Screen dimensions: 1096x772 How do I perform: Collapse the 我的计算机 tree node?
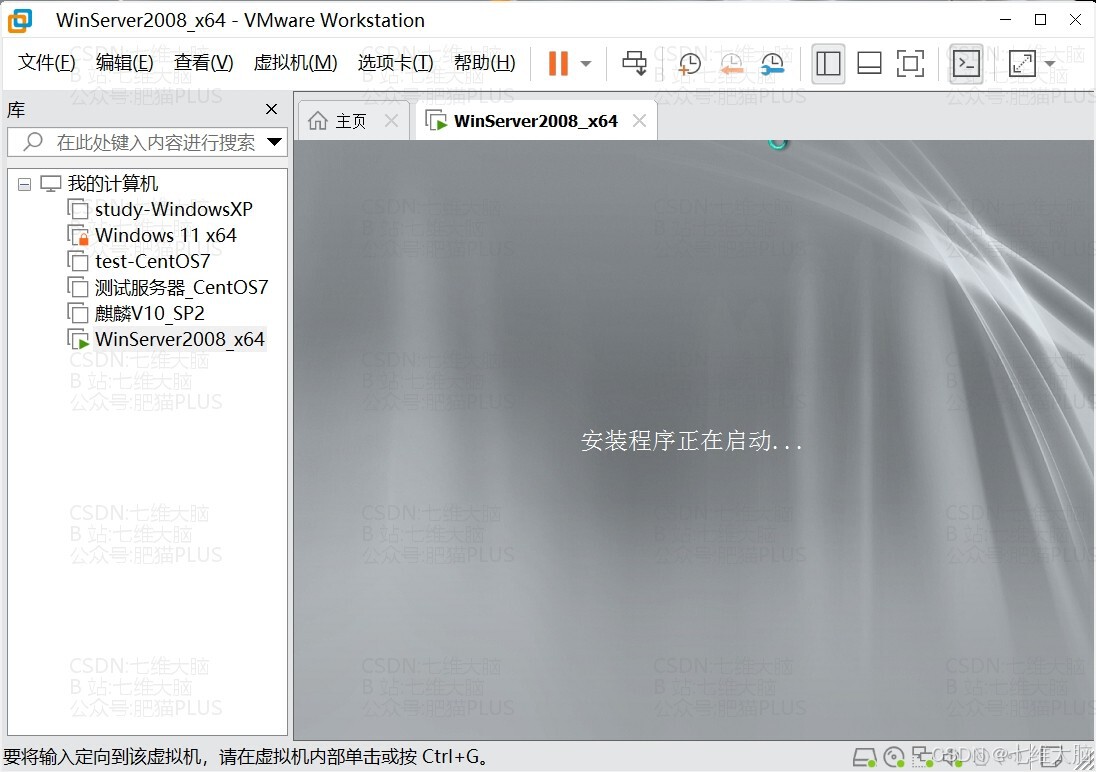click(24, 185)
